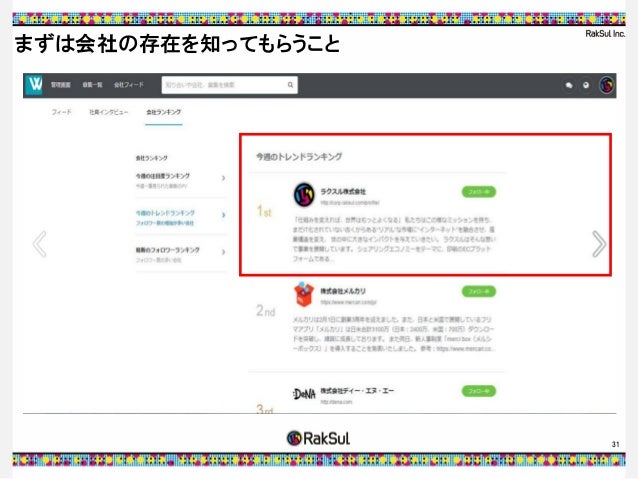The height and width of the screenshot is (479, 638).
Task: Click the ラクスル株式会社 company logo
Action: point(304,195)
